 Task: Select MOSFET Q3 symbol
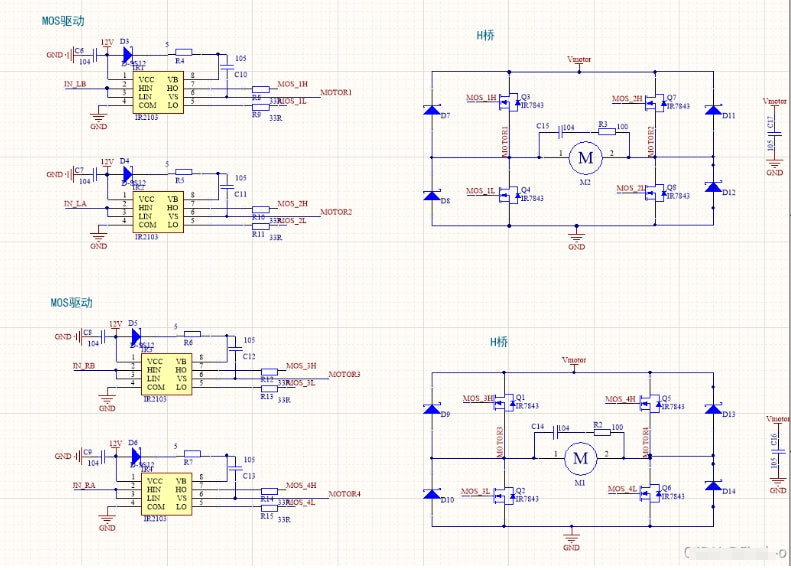(x=508, y=102)
